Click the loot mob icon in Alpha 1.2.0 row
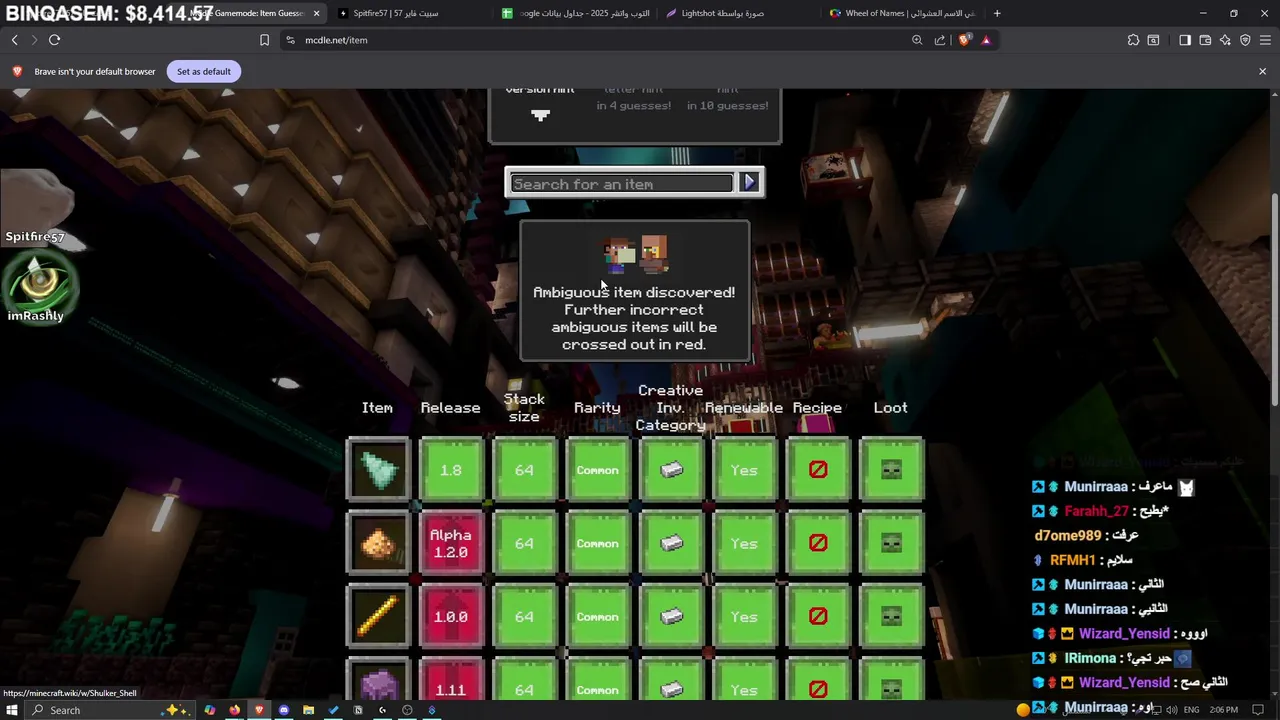This screenshot has height=720, width=1280. (x=891, y=543)
